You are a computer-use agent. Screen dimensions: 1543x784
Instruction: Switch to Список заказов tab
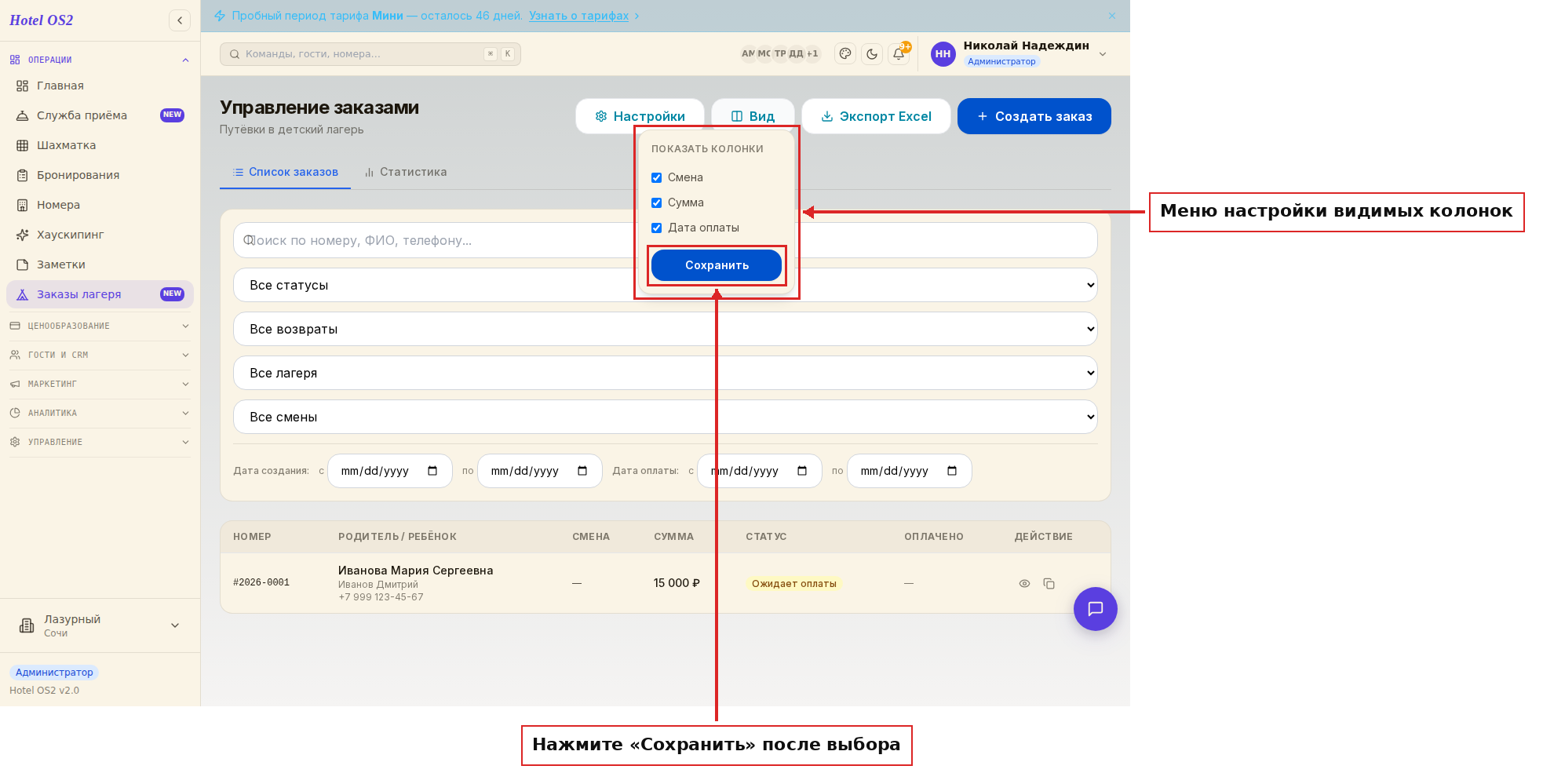[x=286, y=172]
